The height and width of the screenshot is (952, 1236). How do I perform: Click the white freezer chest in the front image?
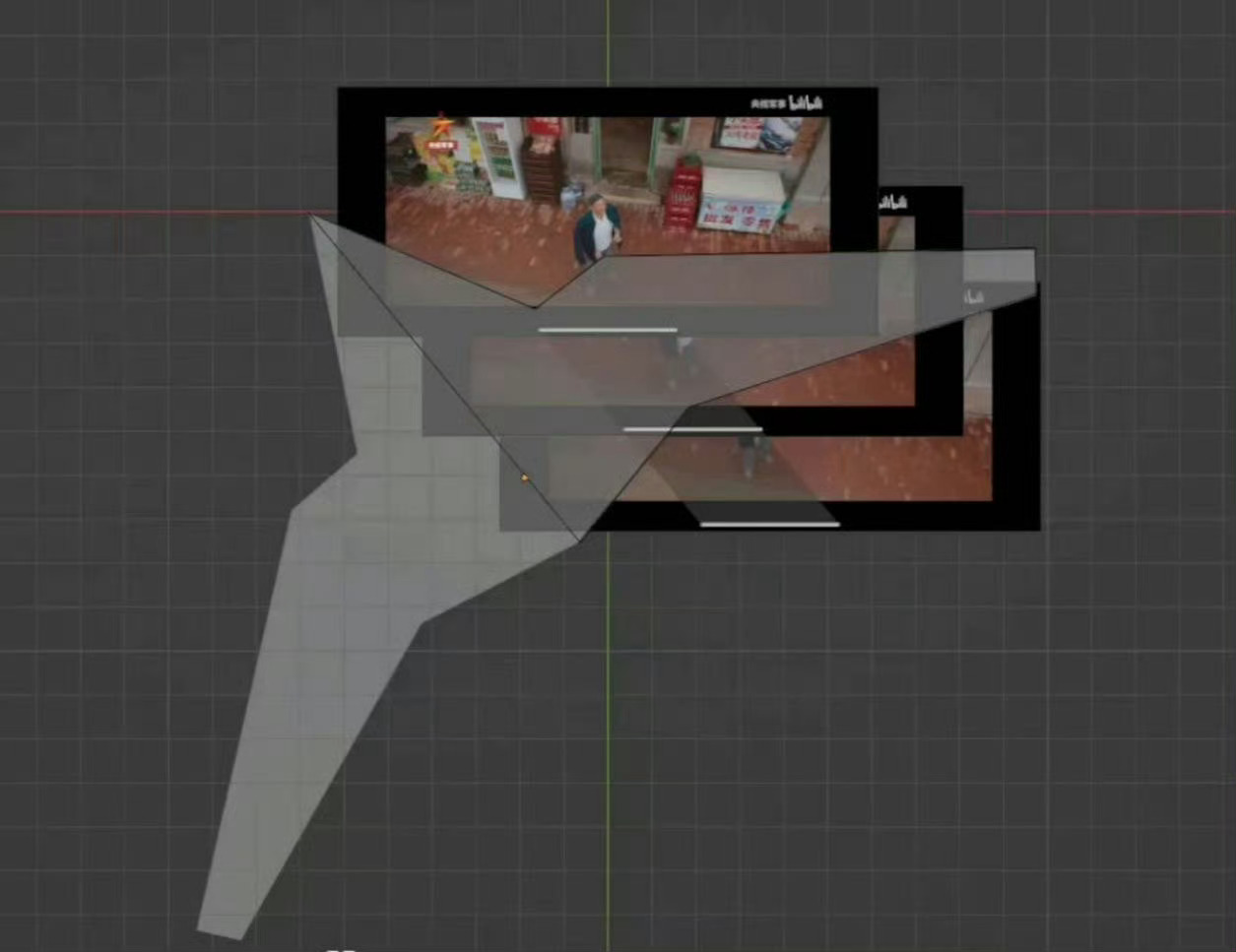(742, 200)
